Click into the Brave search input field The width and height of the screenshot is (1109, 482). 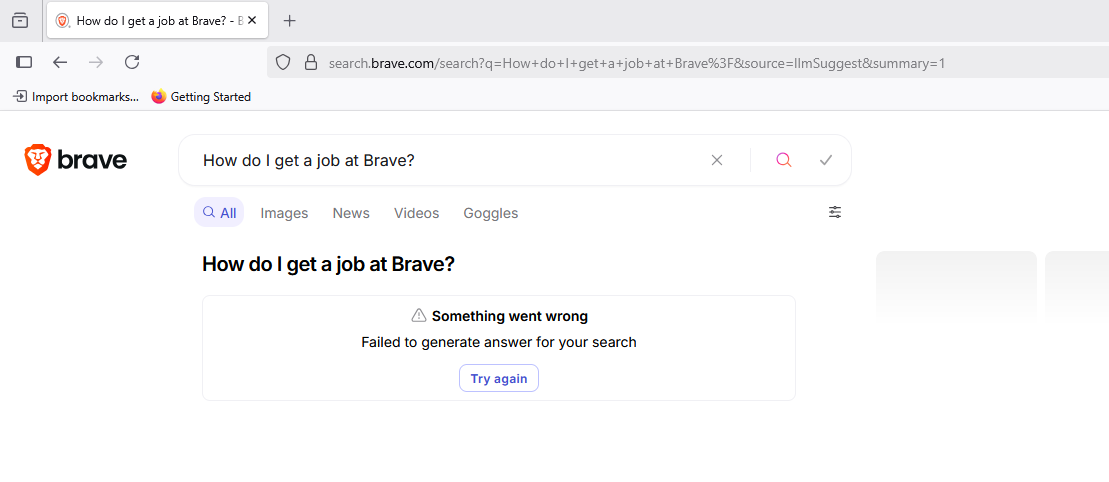(440, 160)
